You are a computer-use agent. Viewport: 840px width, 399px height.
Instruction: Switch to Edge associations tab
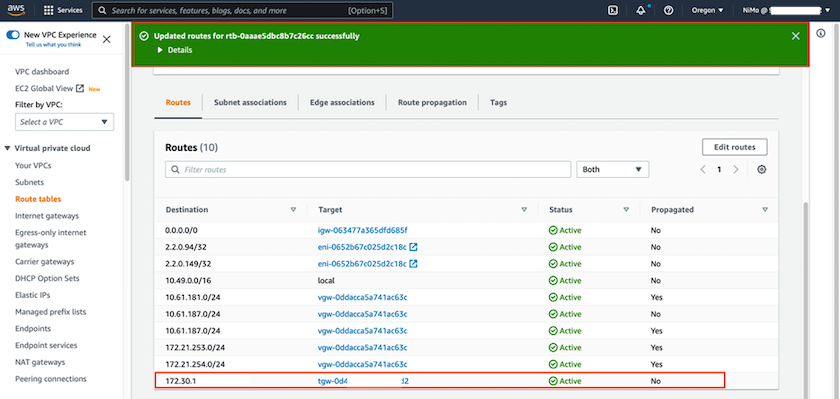pos(342,102)
